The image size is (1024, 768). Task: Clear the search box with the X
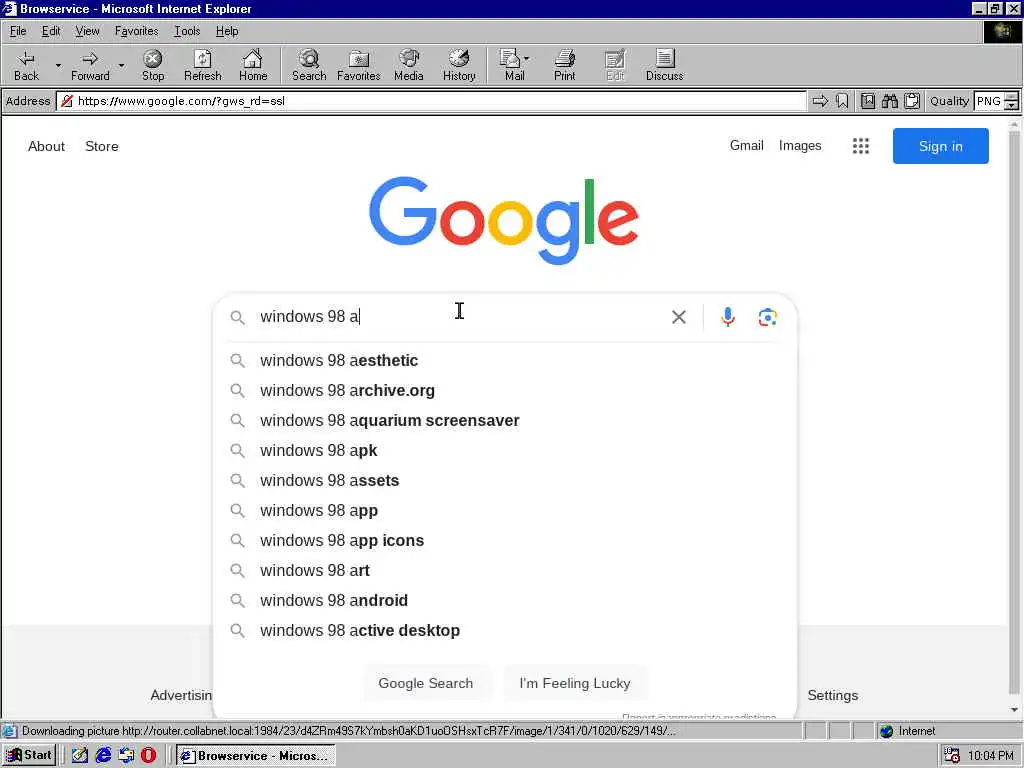pos(679,317)
